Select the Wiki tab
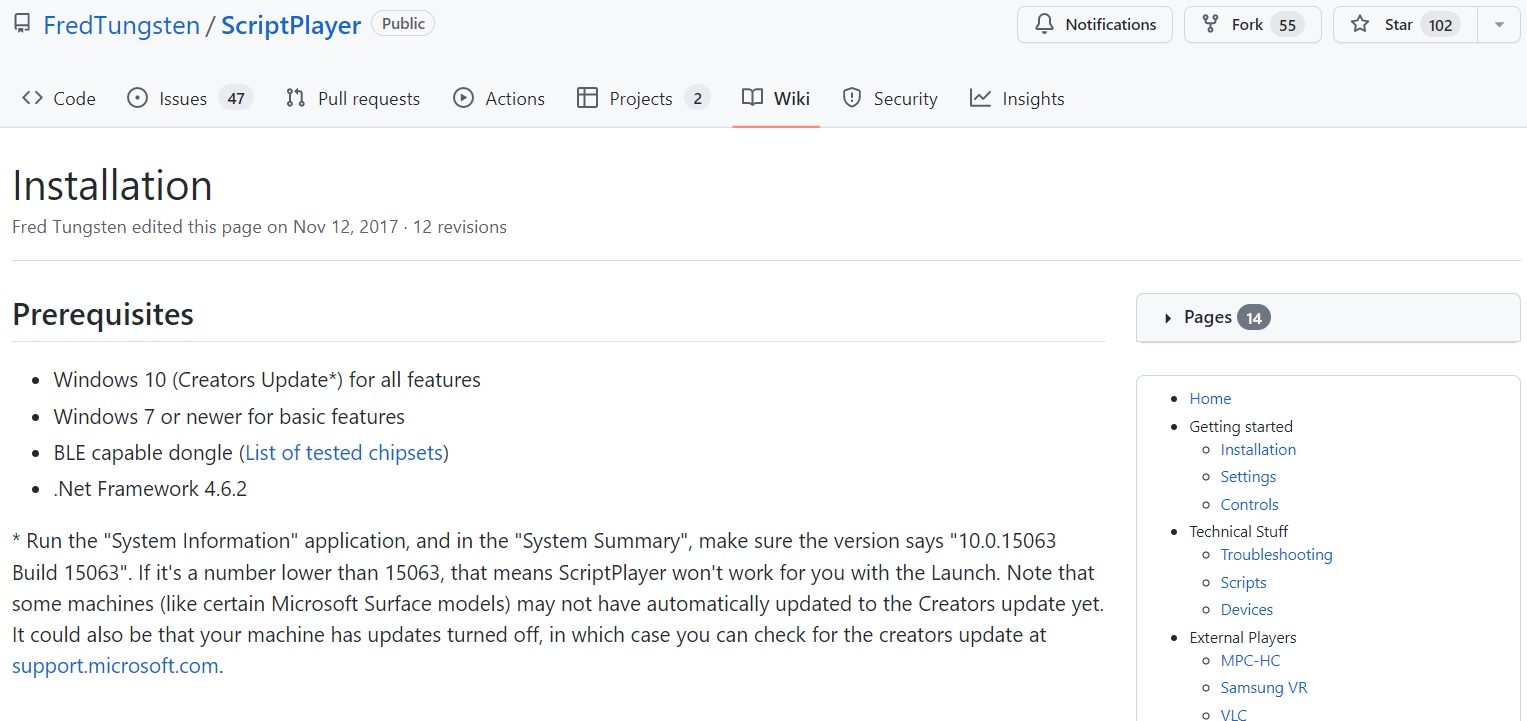This screenshot has width=1527, height=721. point(776,98)
